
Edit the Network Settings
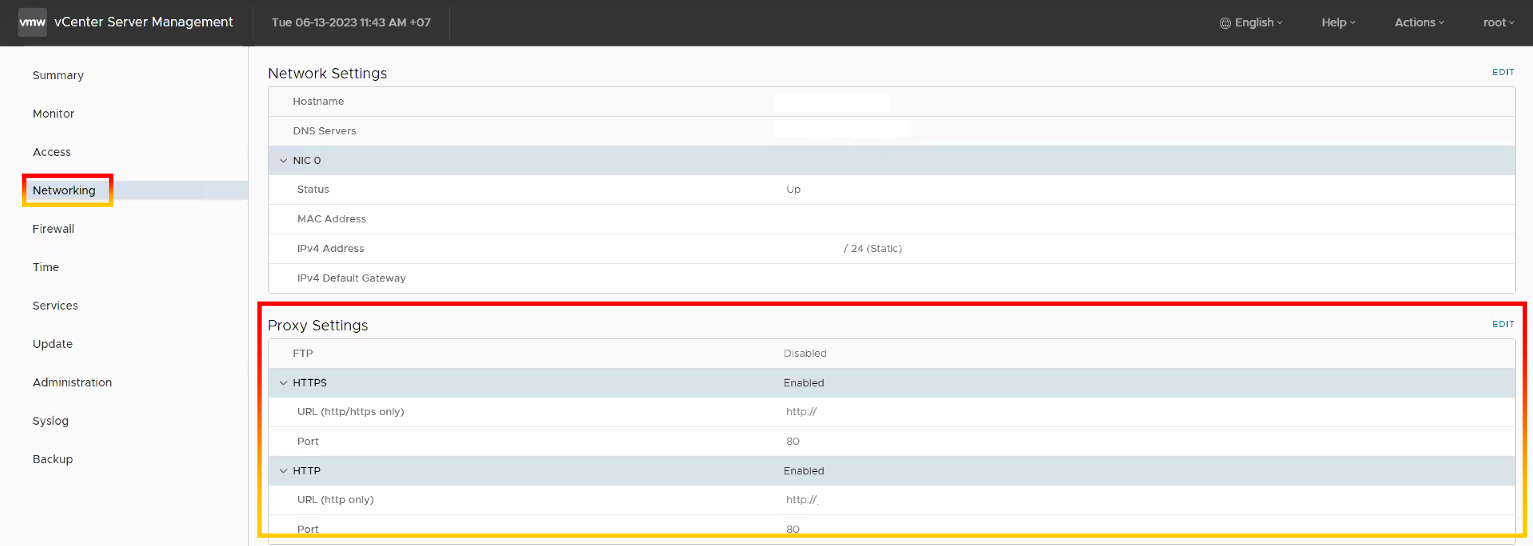pos(1503,73)
